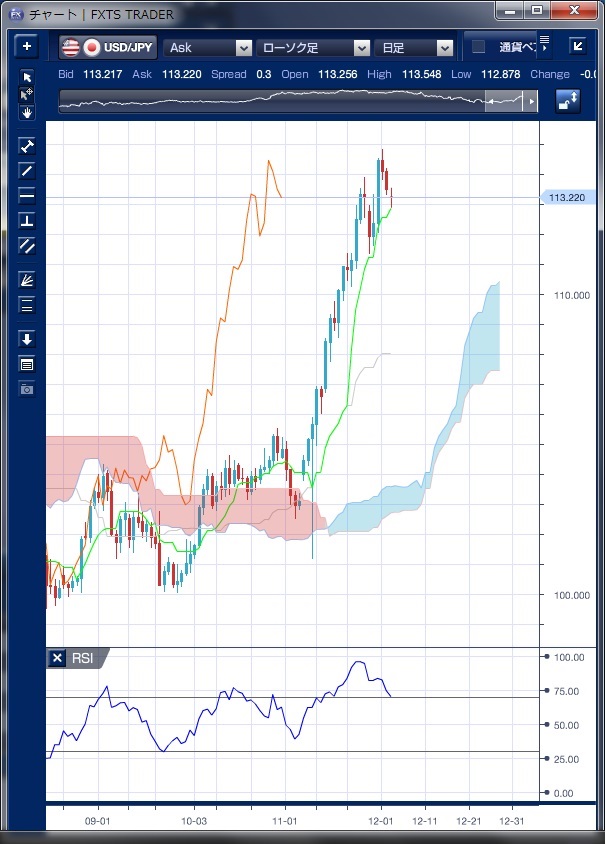Toggle the lock scroll button beside overview
Viewport: 606px width, 844px height.
point(567,101)
